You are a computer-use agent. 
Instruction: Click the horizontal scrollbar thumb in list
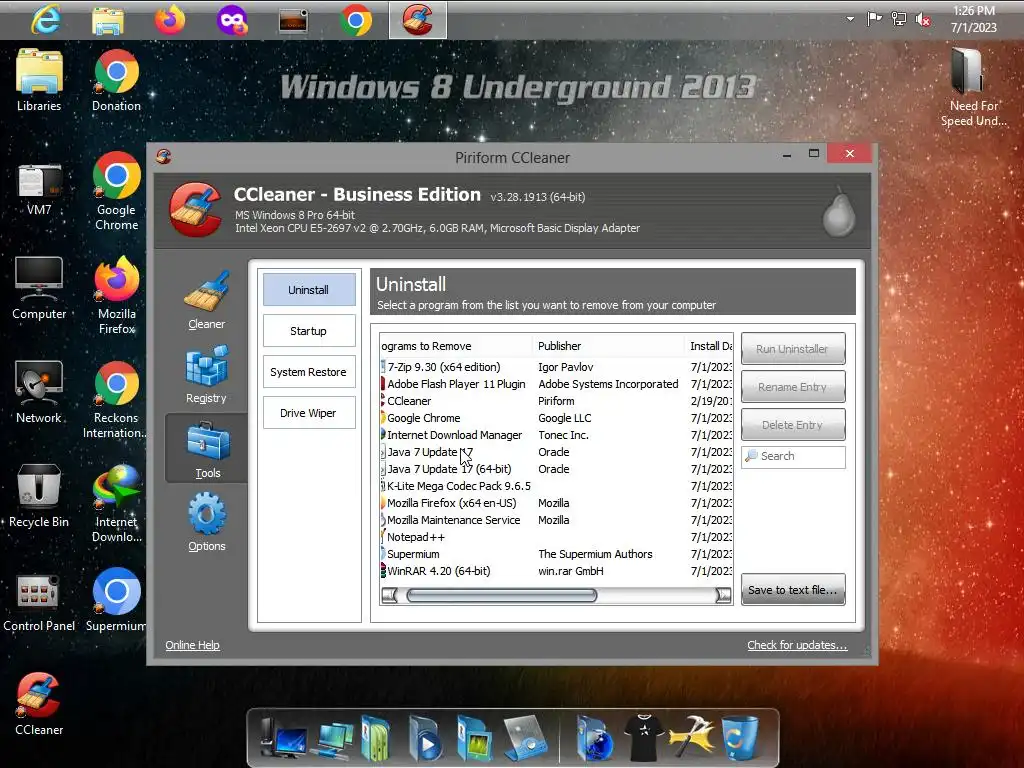[502, 595]
